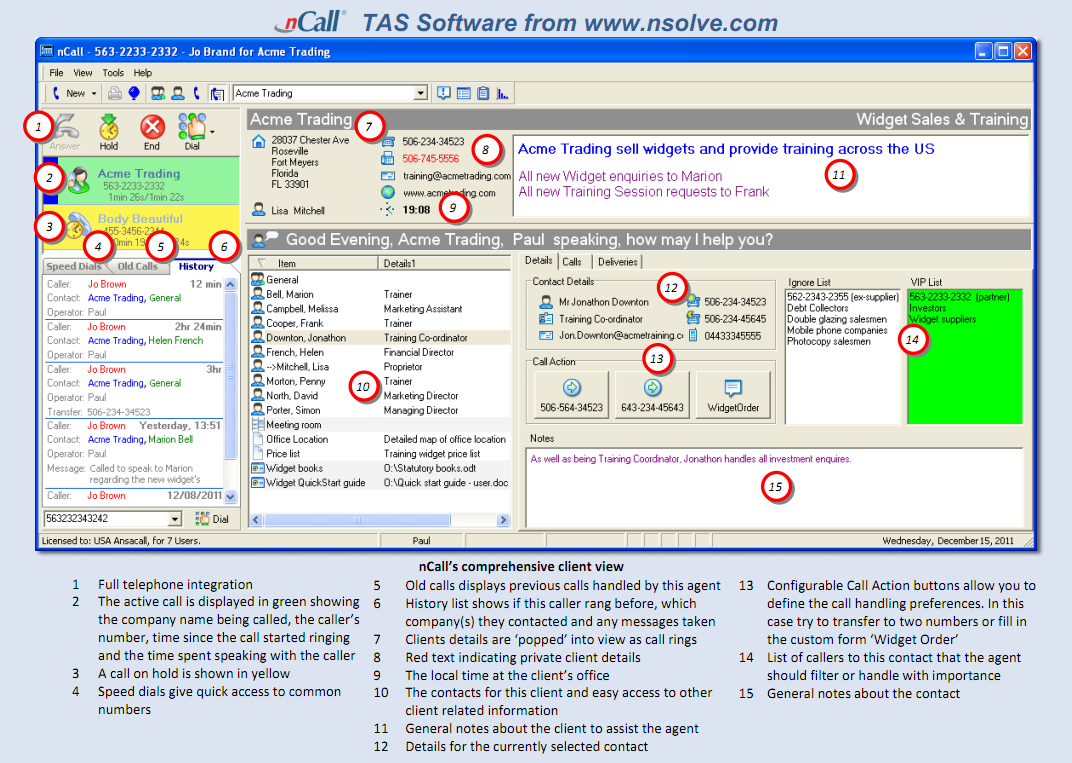This screenshot has width=1072, height=763.
Task: Click the Item column header
Action: pos(313,263)
